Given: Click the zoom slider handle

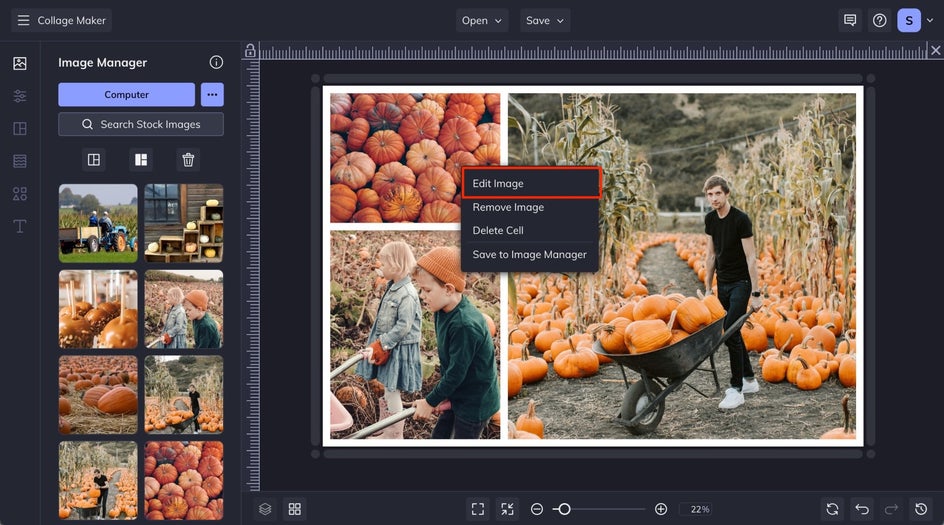Looking at the screenshot, I should click(564, 509).
